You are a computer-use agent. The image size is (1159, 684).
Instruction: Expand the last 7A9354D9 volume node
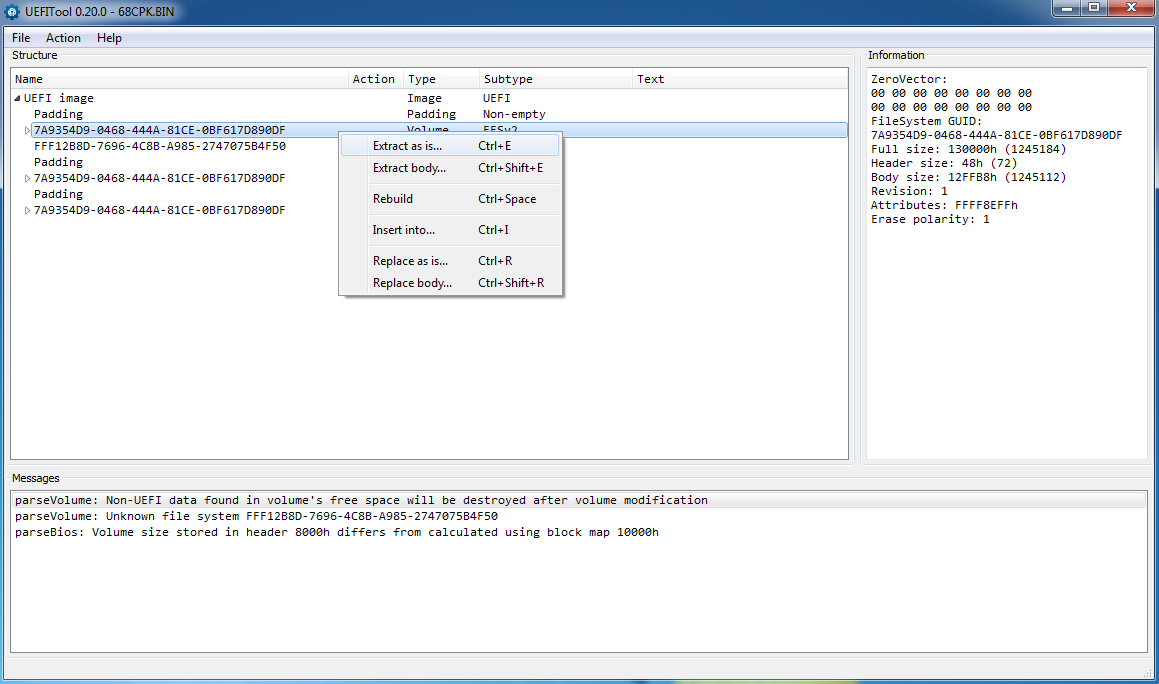click(27, 210)
